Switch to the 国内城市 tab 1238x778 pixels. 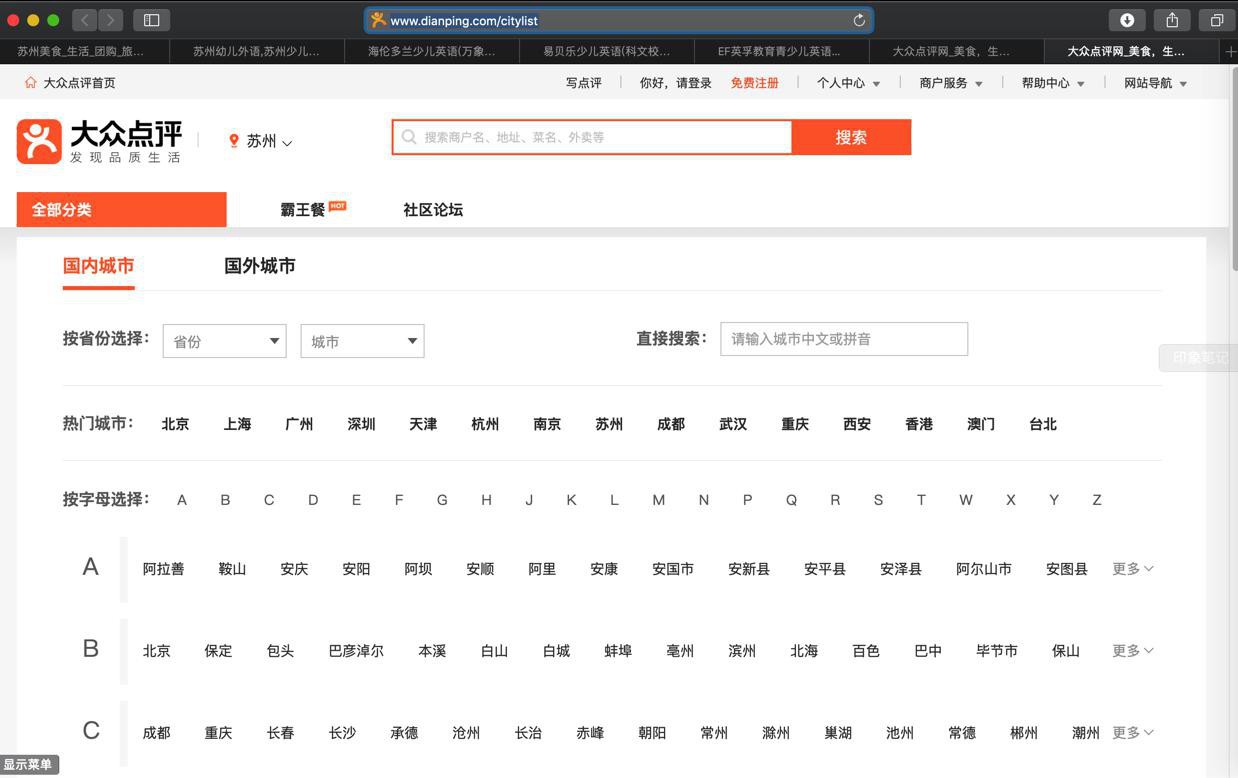point(98,266)
